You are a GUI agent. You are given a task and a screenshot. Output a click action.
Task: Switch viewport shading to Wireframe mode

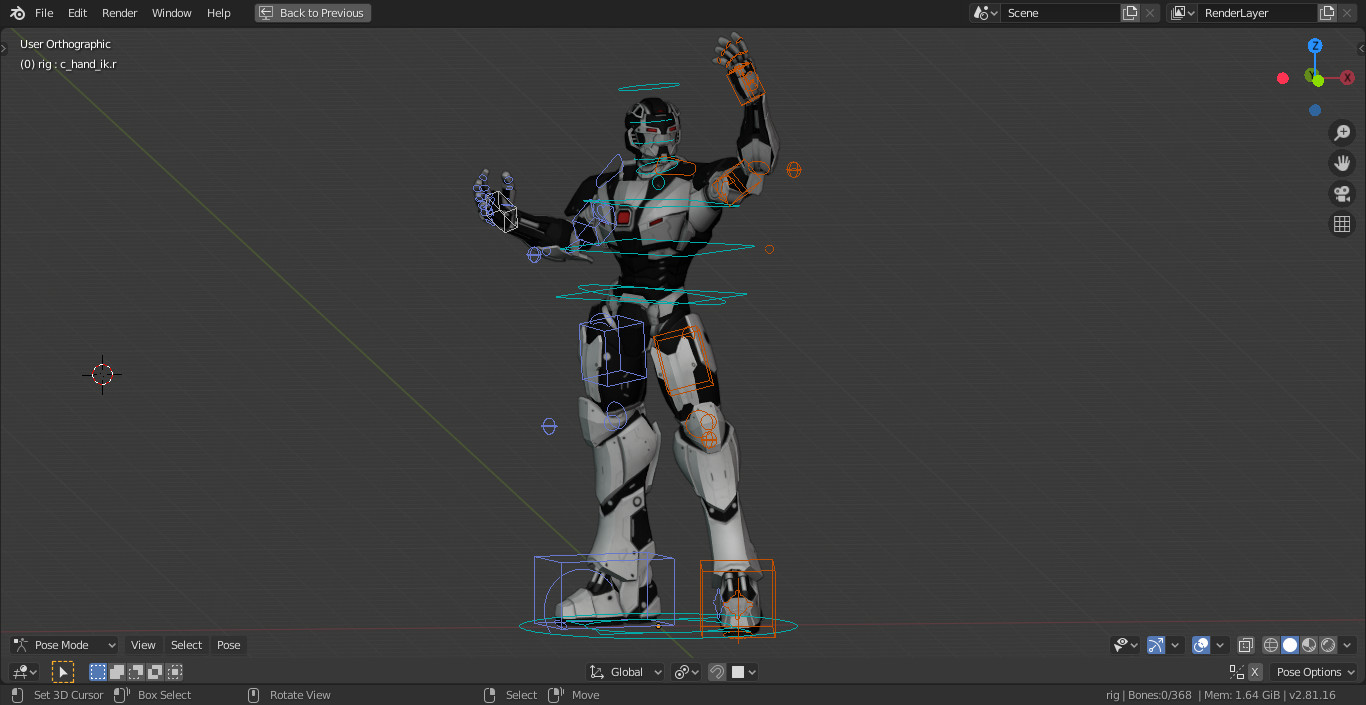pyautogui.click(x=1270, y=645)
